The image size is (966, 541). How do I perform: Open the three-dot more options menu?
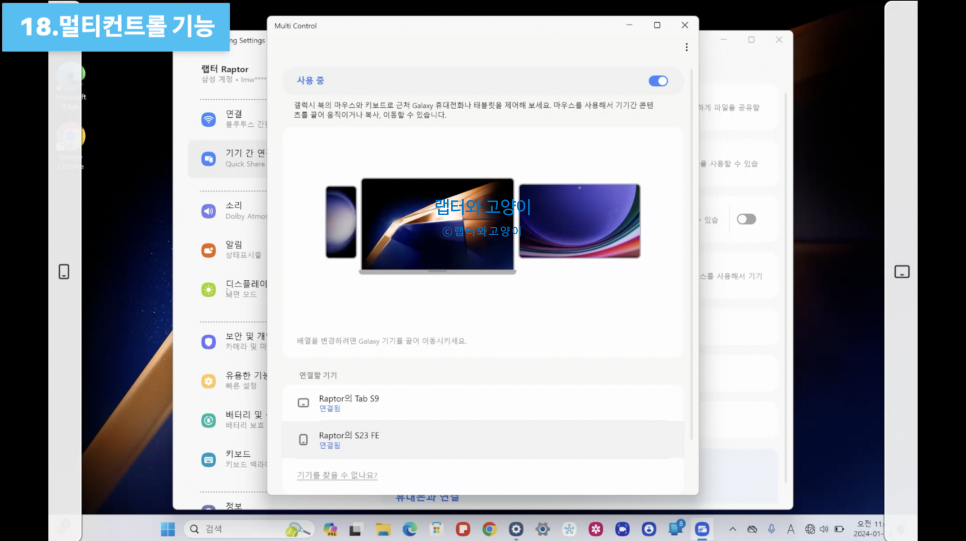click(686, 47)
